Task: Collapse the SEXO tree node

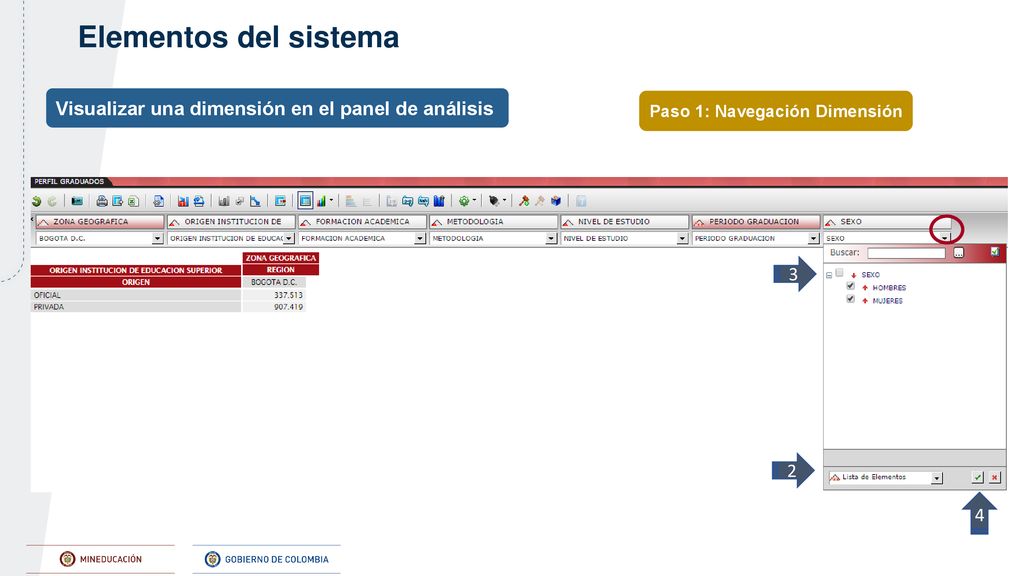Action: tap(829, 275)
